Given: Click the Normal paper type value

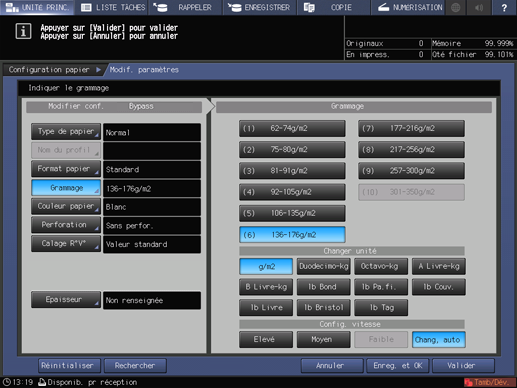Looking at the screenshot, I should coord(152,132).
